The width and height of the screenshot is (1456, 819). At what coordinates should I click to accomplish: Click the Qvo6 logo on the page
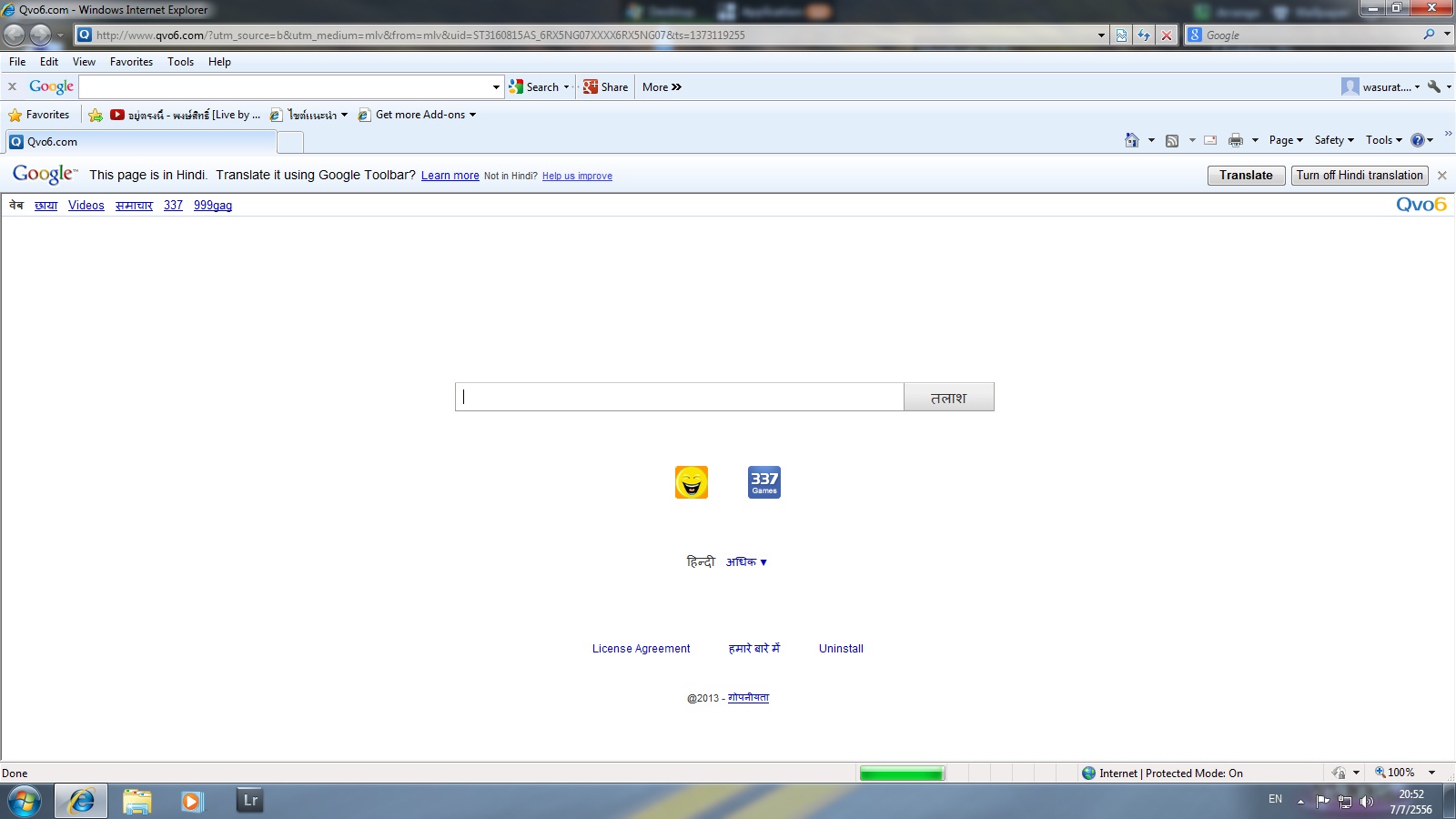point(1421,205)
